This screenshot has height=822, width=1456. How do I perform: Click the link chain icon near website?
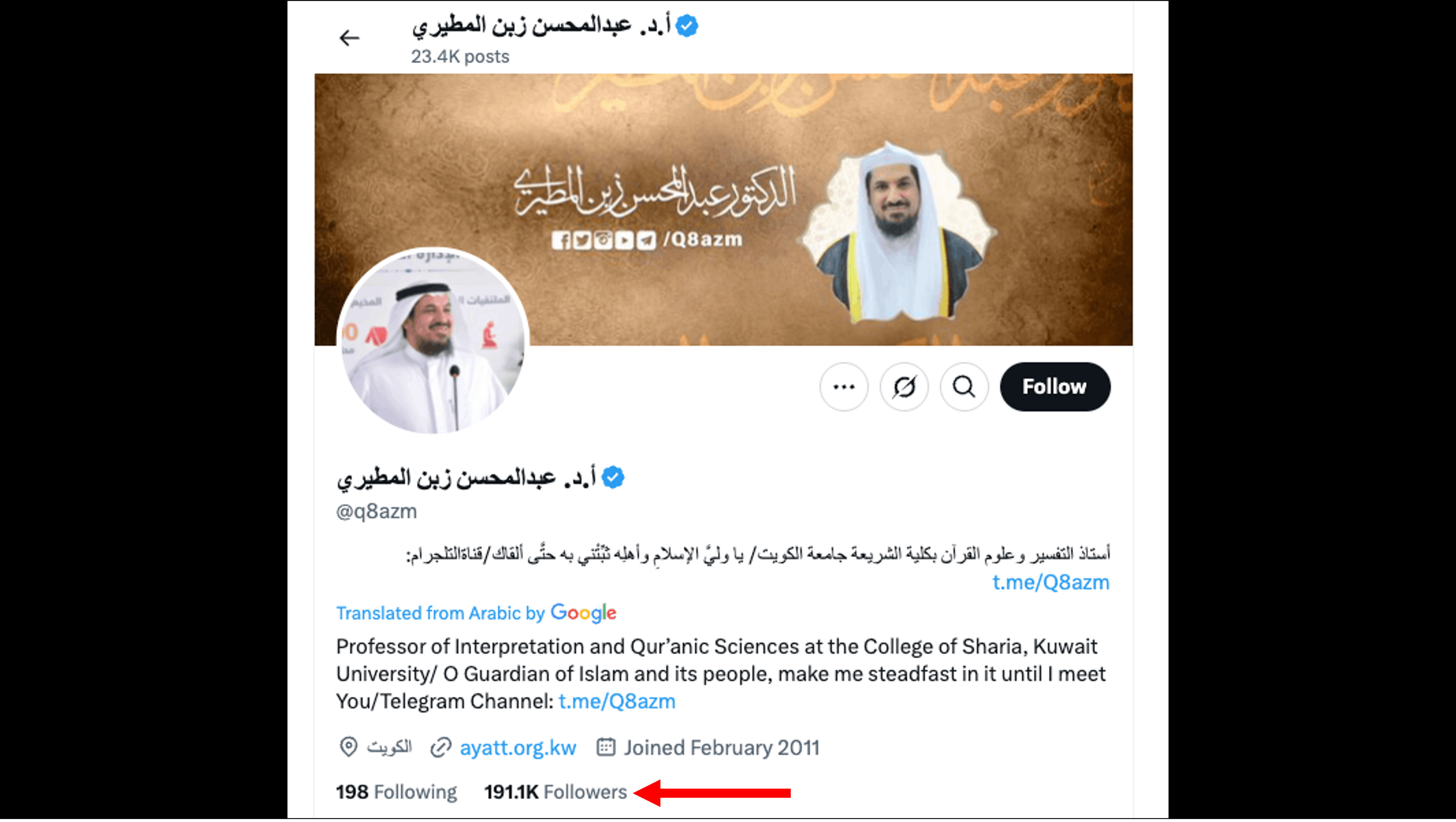pyautogui.click(x=441, y=747)
